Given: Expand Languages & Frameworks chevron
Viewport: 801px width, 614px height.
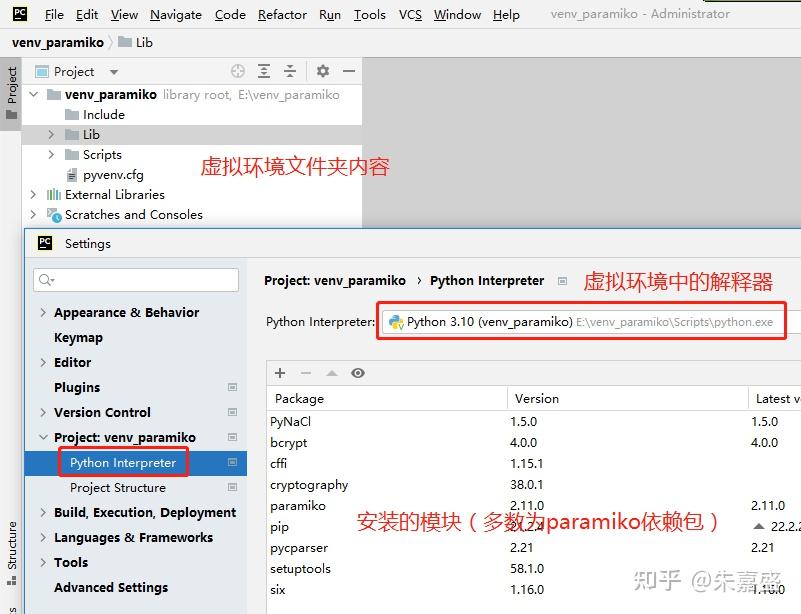Looking at the screenshot, I should click(43, 537).
